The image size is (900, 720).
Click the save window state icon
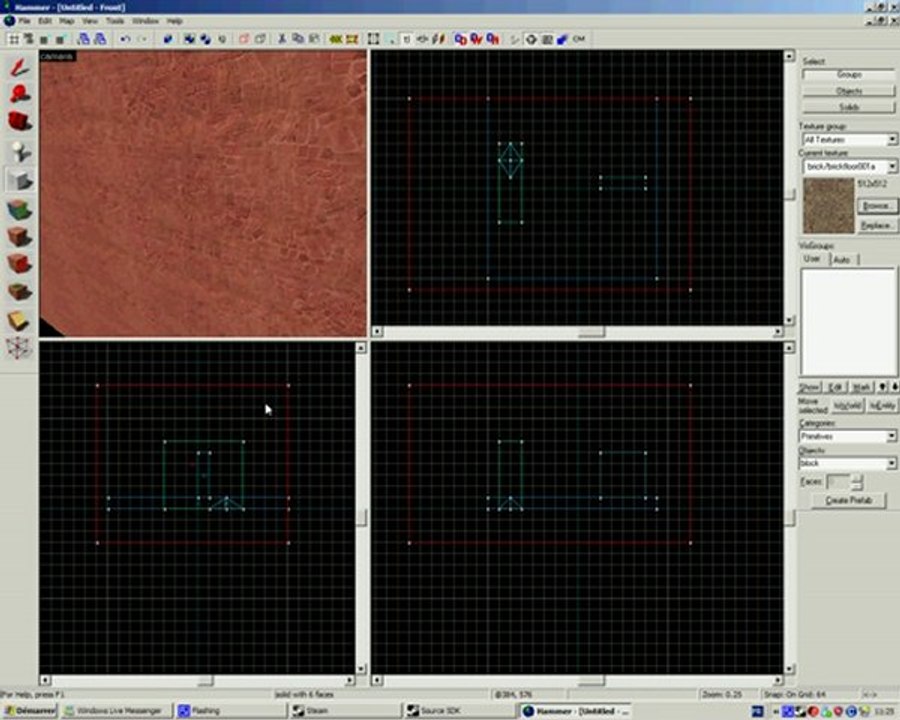100,39
